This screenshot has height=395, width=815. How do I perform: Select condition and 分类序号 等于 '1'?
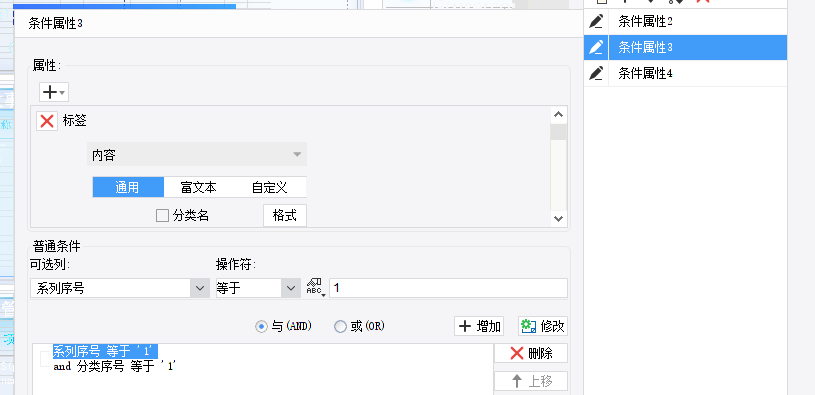pos(115,366)
